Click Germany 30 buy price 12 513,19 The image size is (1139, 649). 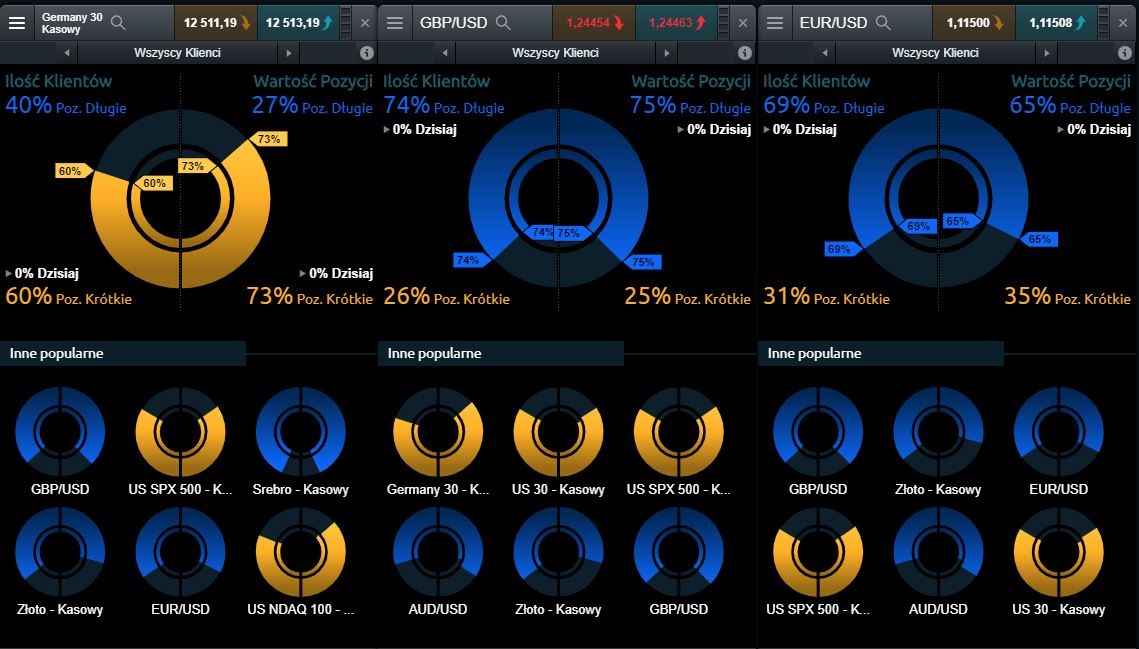point(299,22)
